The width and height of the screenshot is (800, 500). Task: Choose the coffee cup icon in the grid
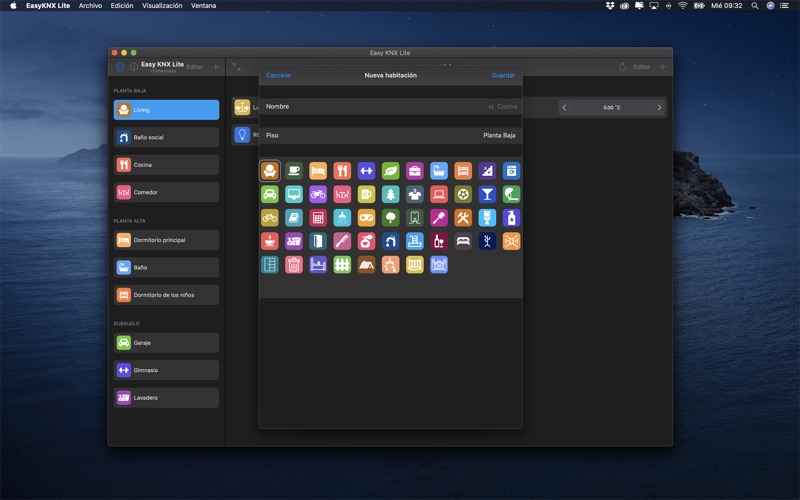point(294,171)
